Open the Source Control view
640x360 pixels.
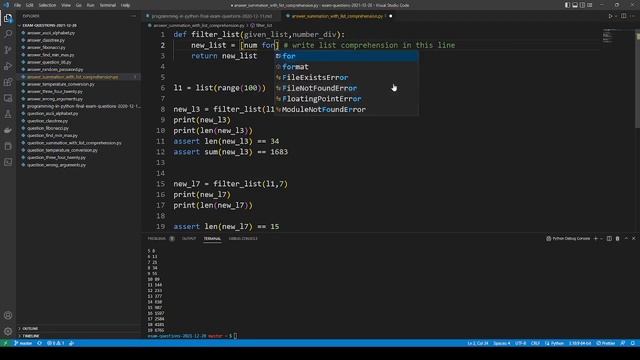click(8, 50)
